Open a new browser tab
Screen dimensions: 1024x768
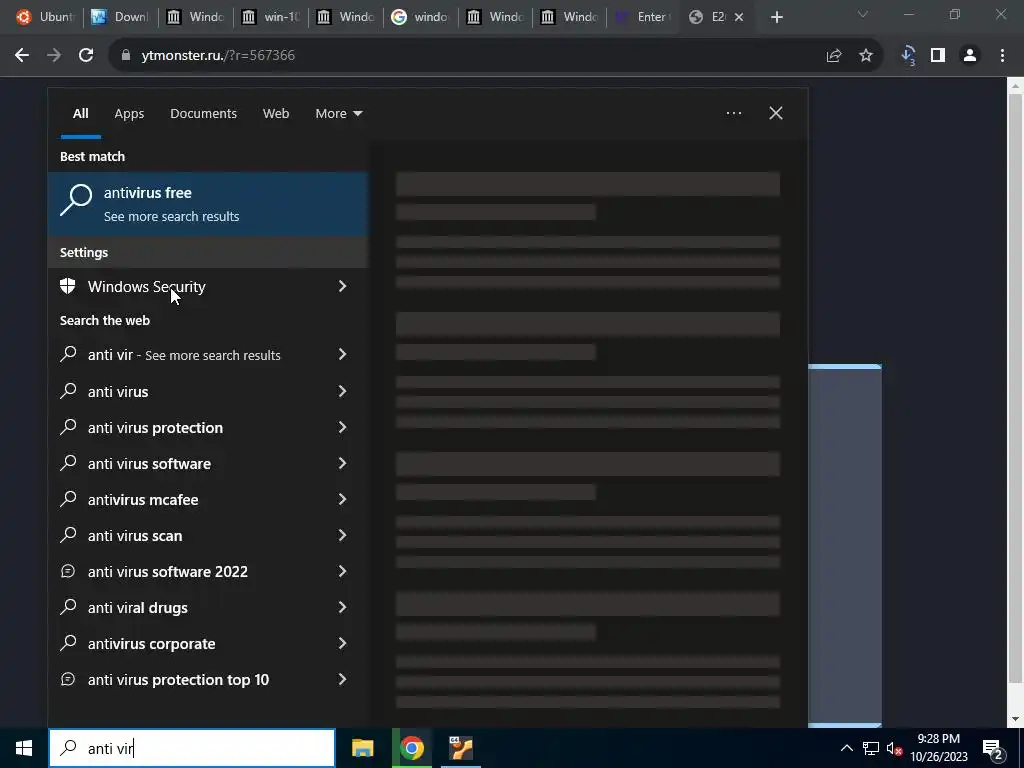tap(776, 18)
